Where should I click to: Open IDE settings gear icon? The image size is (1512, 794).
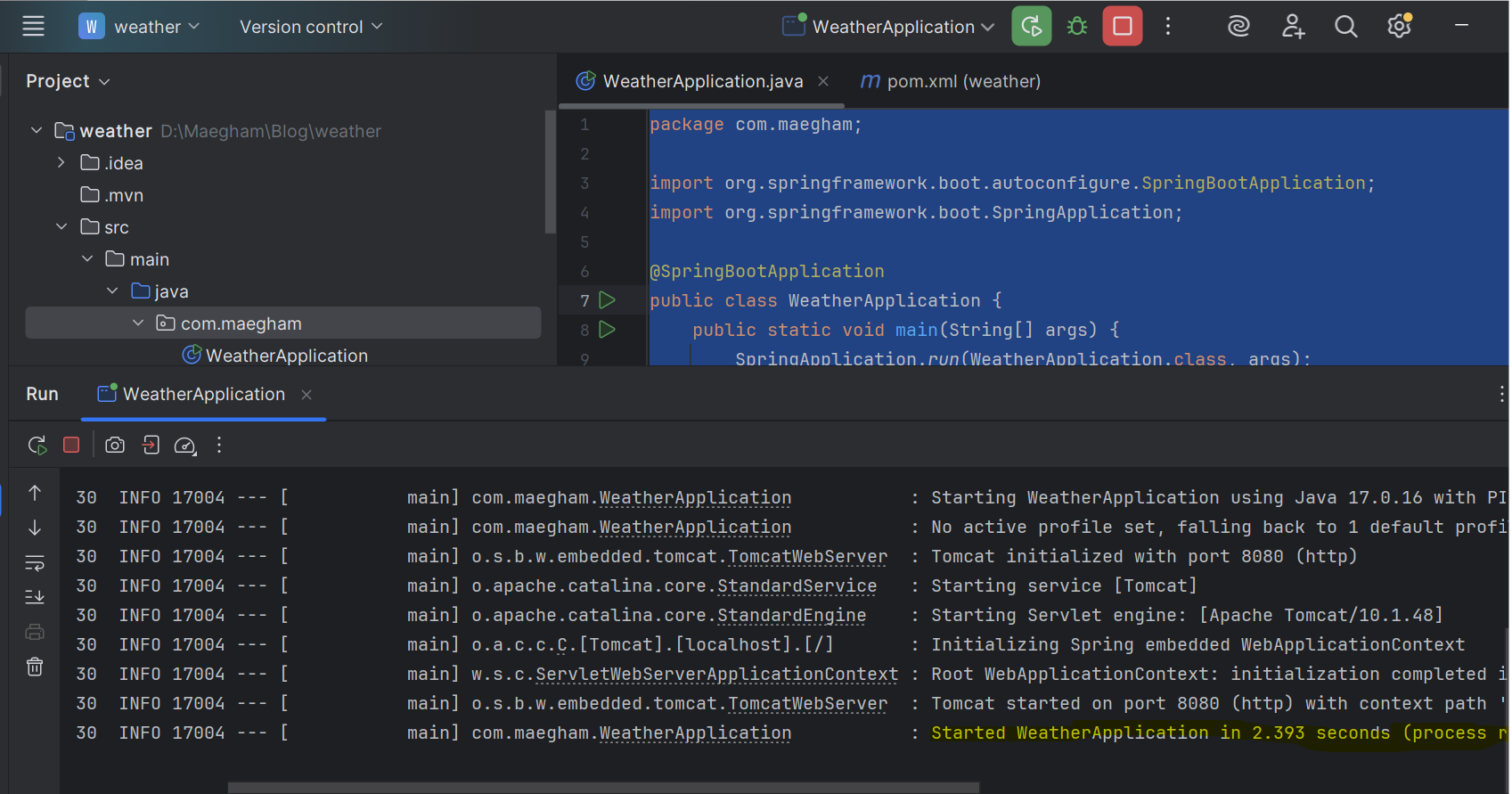click(x=1399, y=27)
